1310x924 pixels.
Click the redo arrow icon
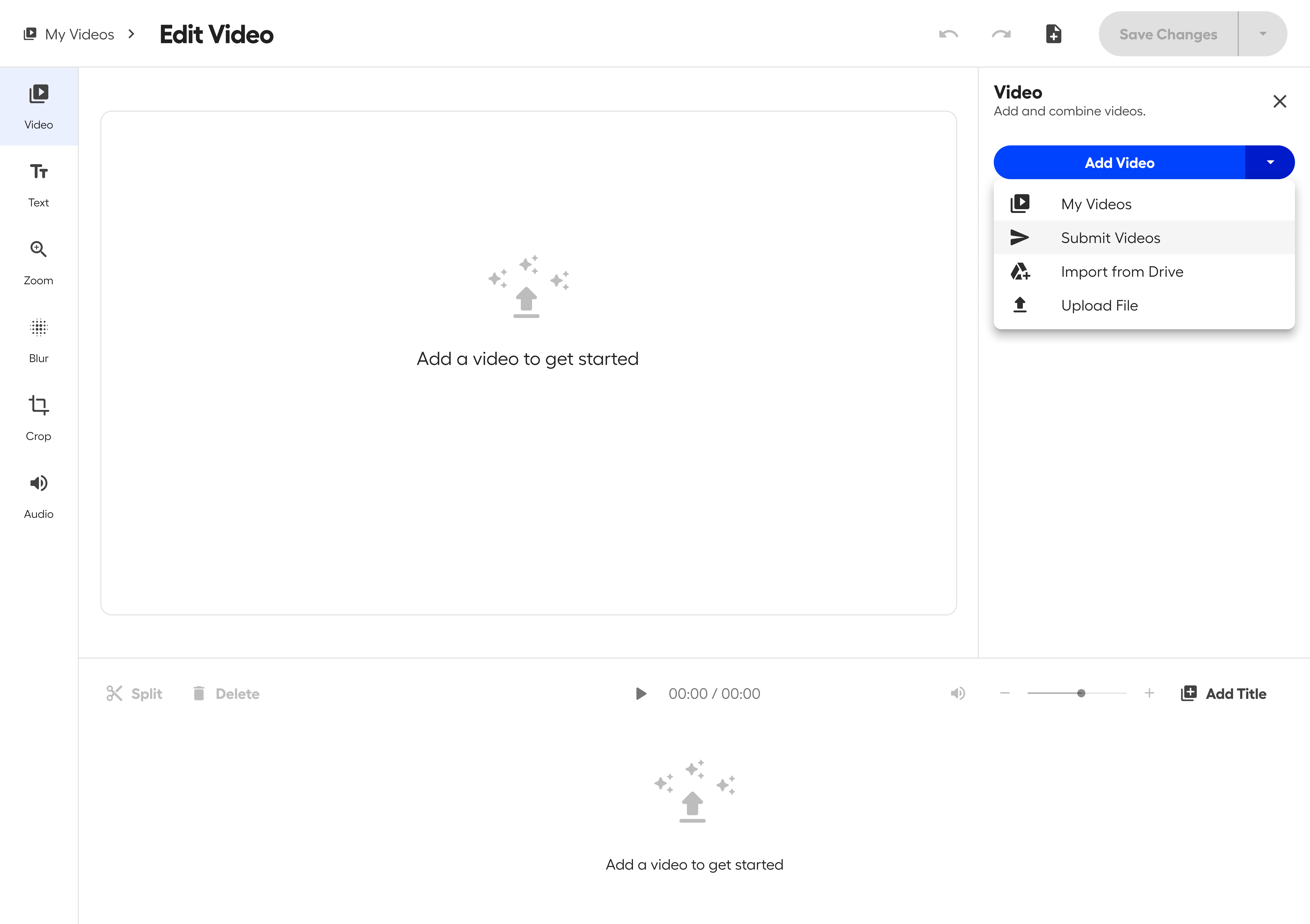[1001, 34]
